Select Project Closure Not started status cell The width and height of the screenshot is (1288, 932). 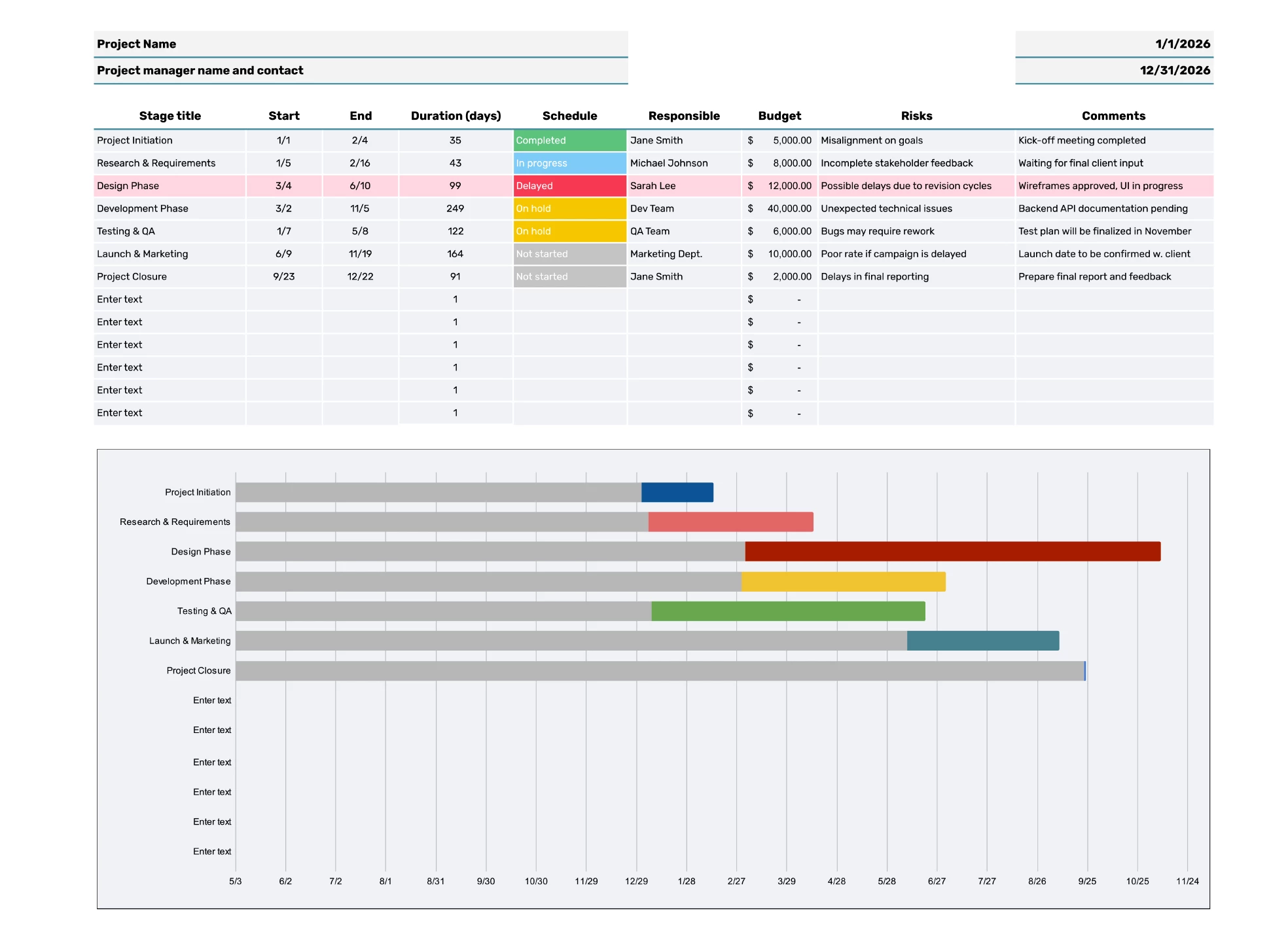(569, 277)
